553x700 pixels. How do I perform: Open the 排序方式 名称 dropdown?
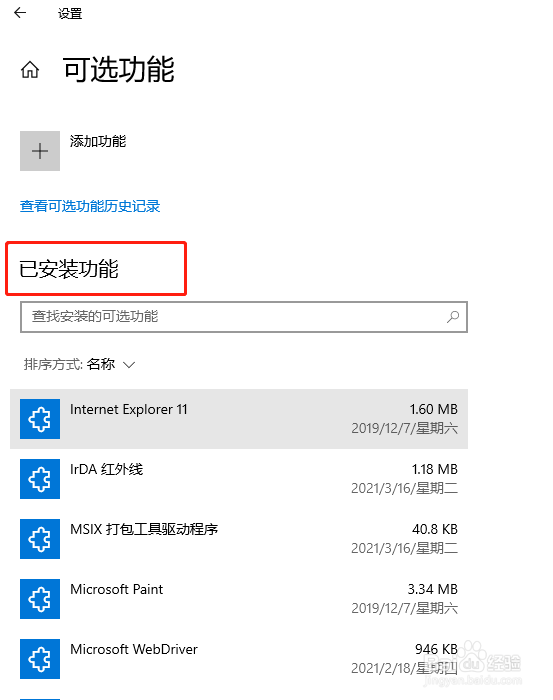point(79,364)
